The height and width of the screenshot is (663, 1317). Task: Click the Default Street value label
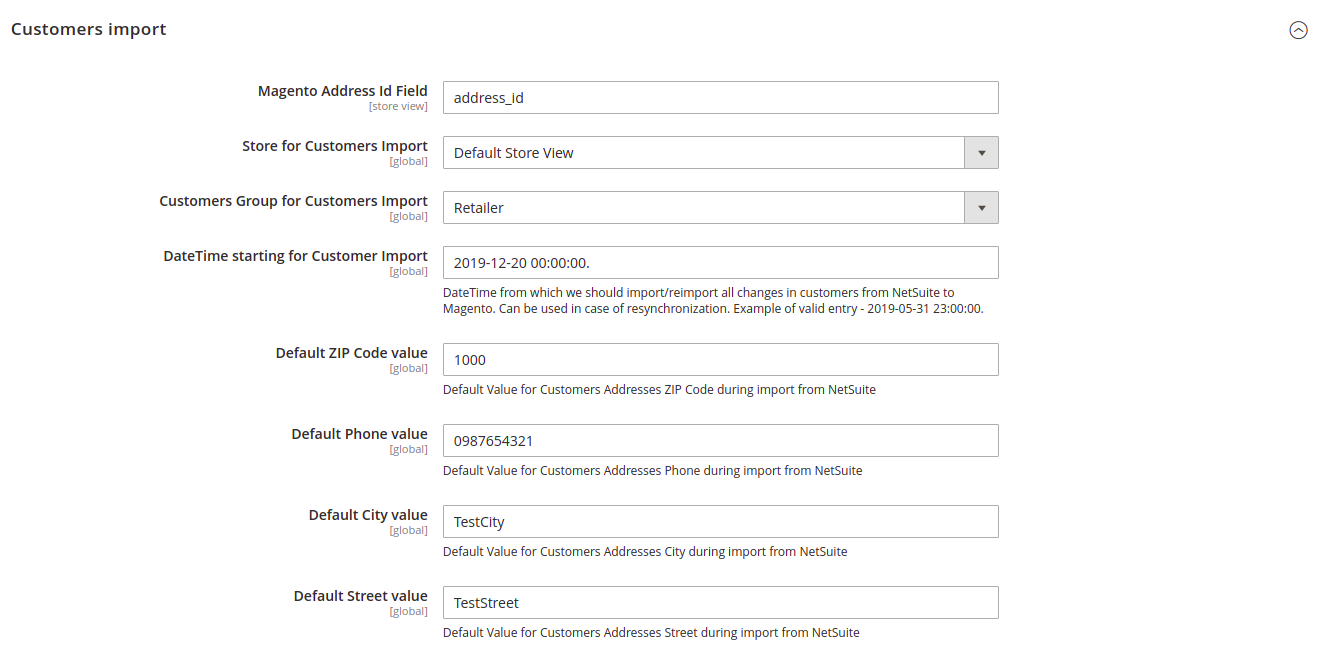click(361, 596)
